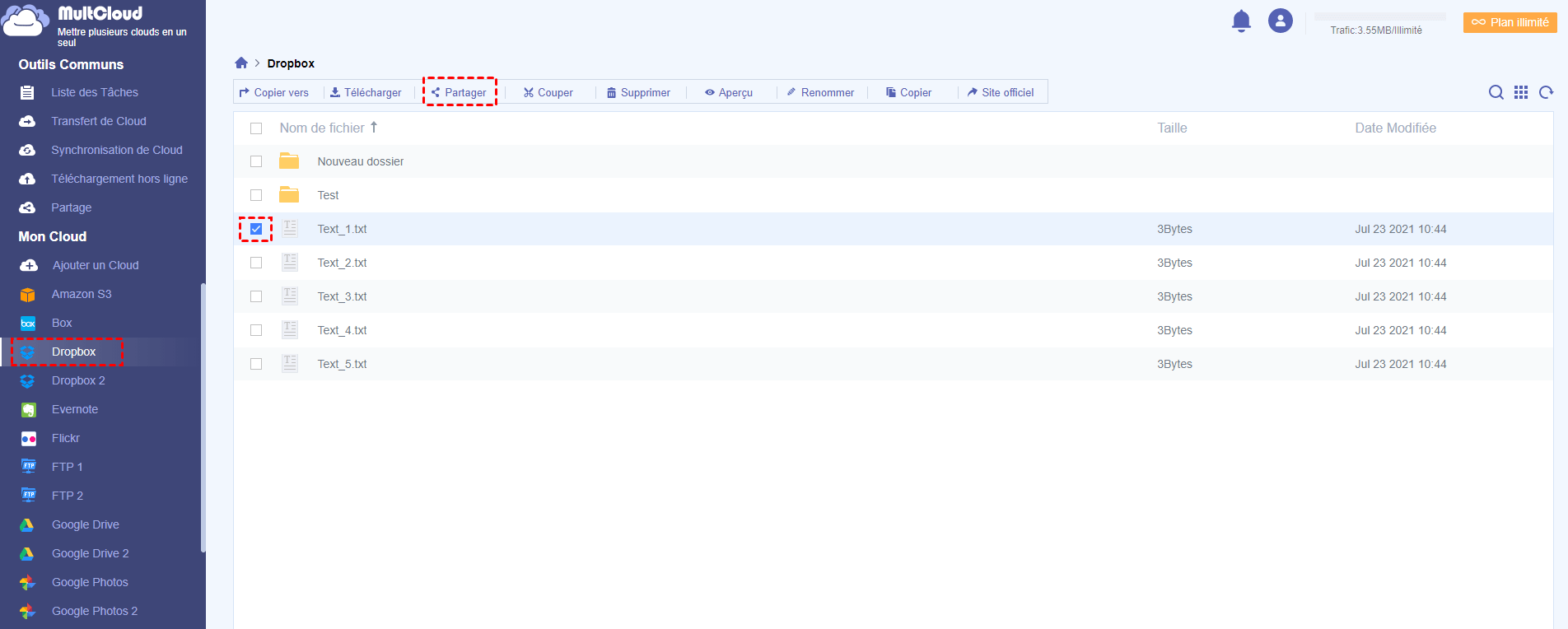The image size is (1568, 629).
Task: Open the Text_4.txt file name
Action: click(342, 330)
